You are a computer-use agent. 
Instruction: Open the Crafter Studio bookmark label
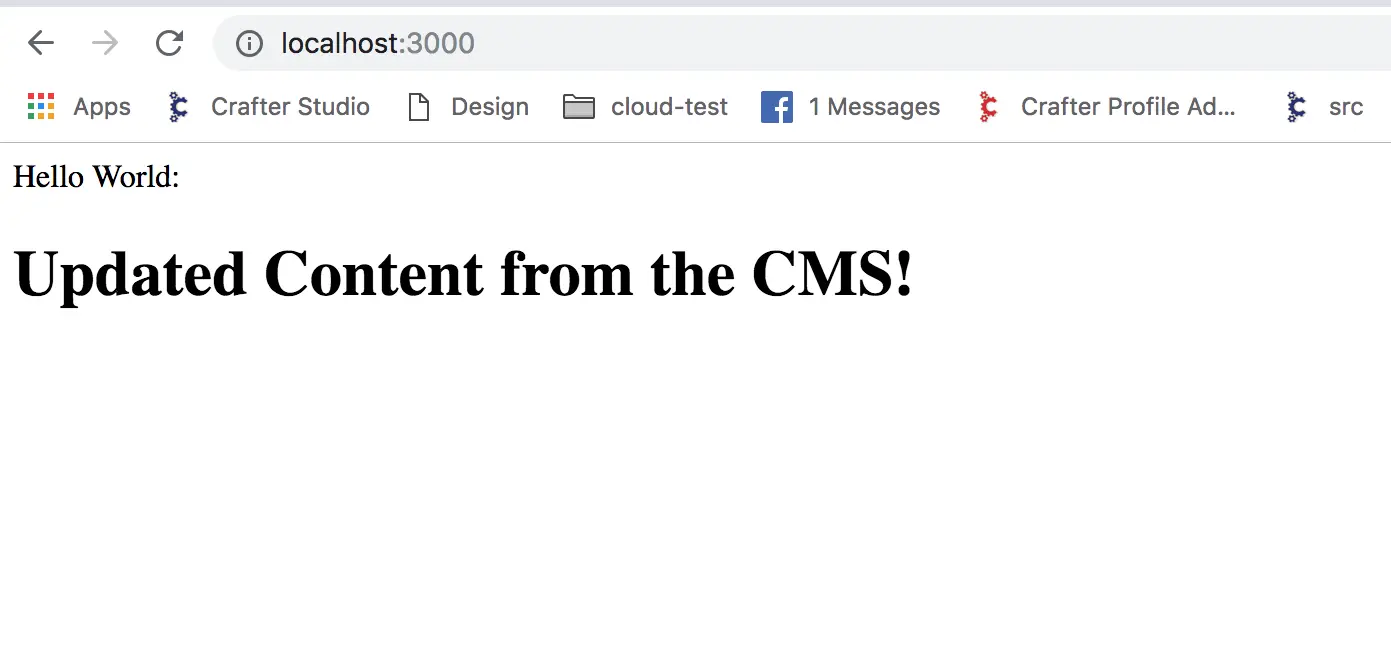[290, 107]
